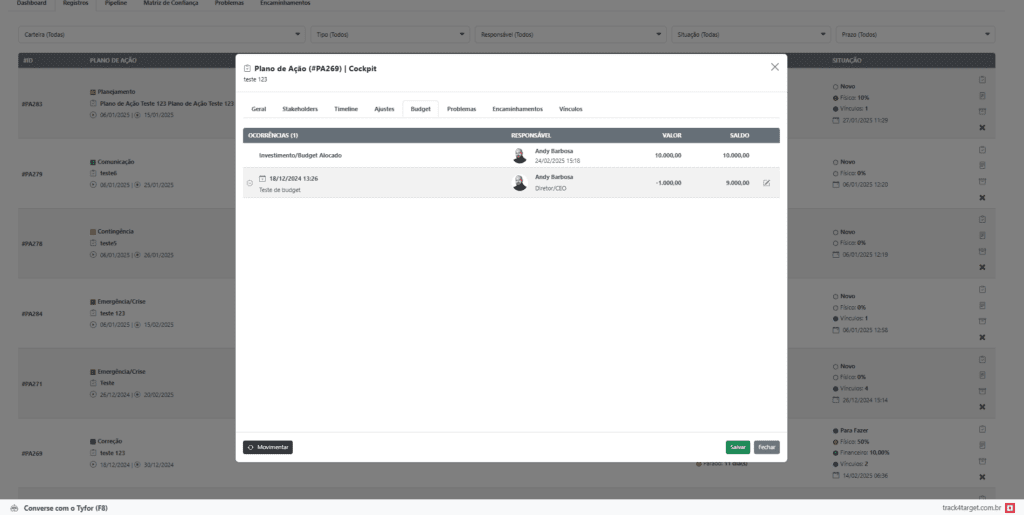The image size is (1024, 515).
Task: Open the Timeline tab
Action: pyautogui.click(x=346, y=108)
